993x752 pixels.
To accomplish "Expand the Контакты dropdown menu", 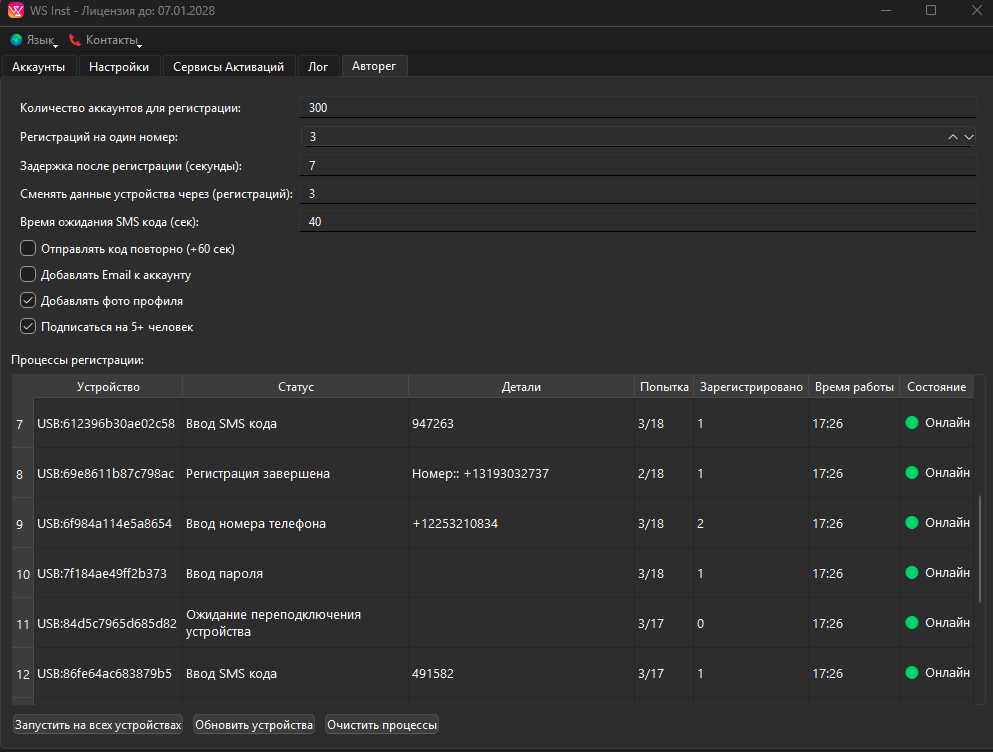I will click(112, 40).
